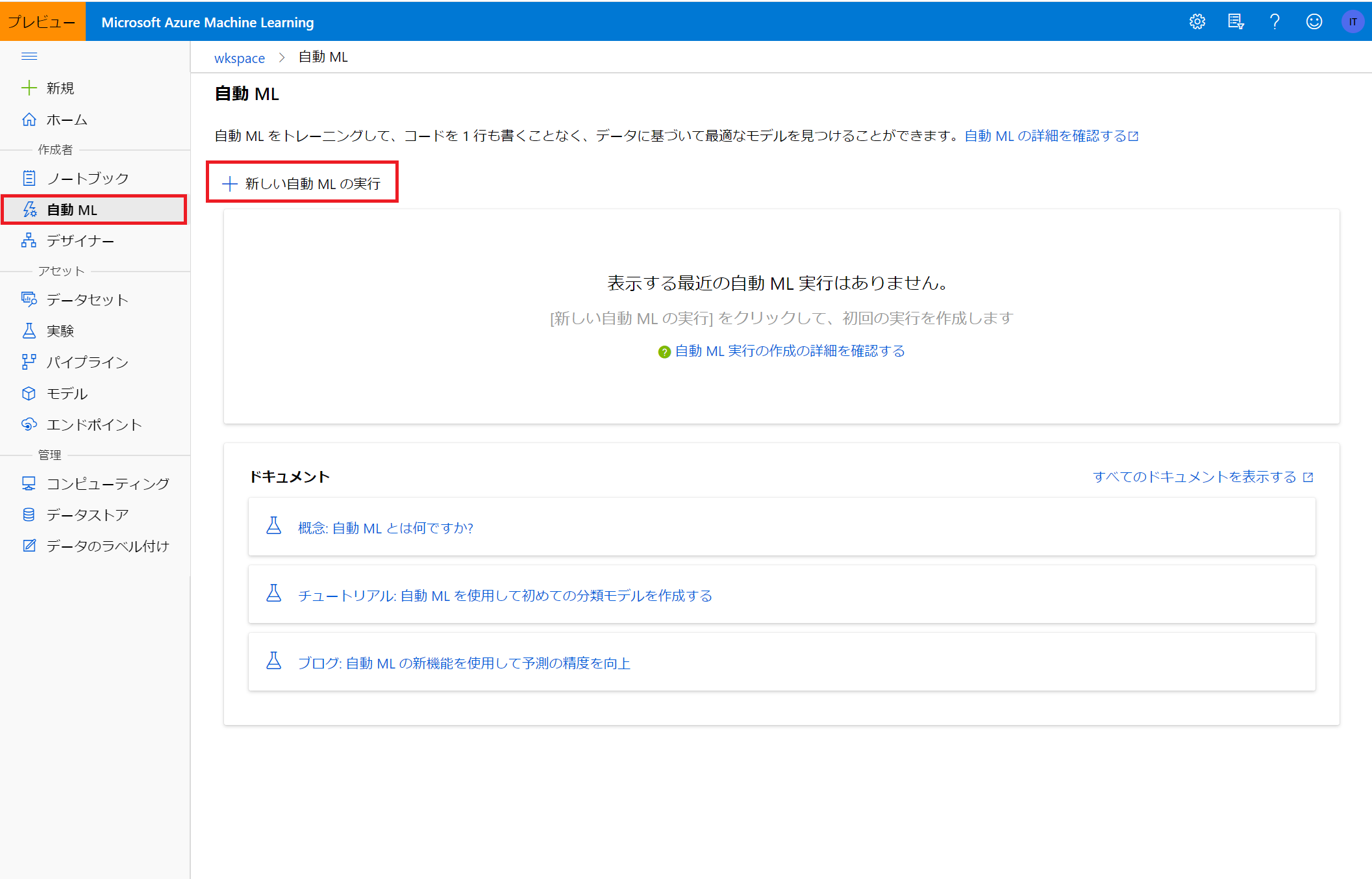The image size is (1372, 879).
Task: Click the データセット sidebar icon
Action: point(29,299)
